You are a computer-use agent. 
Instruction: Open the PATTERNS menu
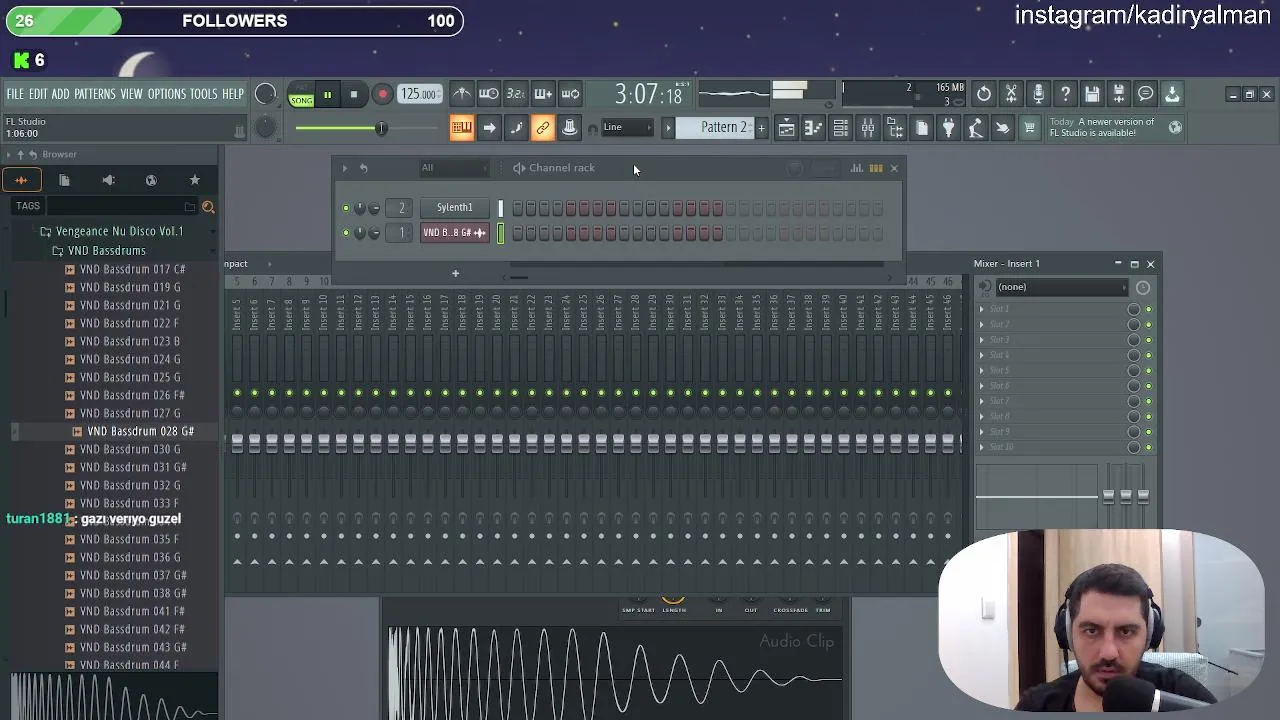pyautogui.click(x=95, y=94)
